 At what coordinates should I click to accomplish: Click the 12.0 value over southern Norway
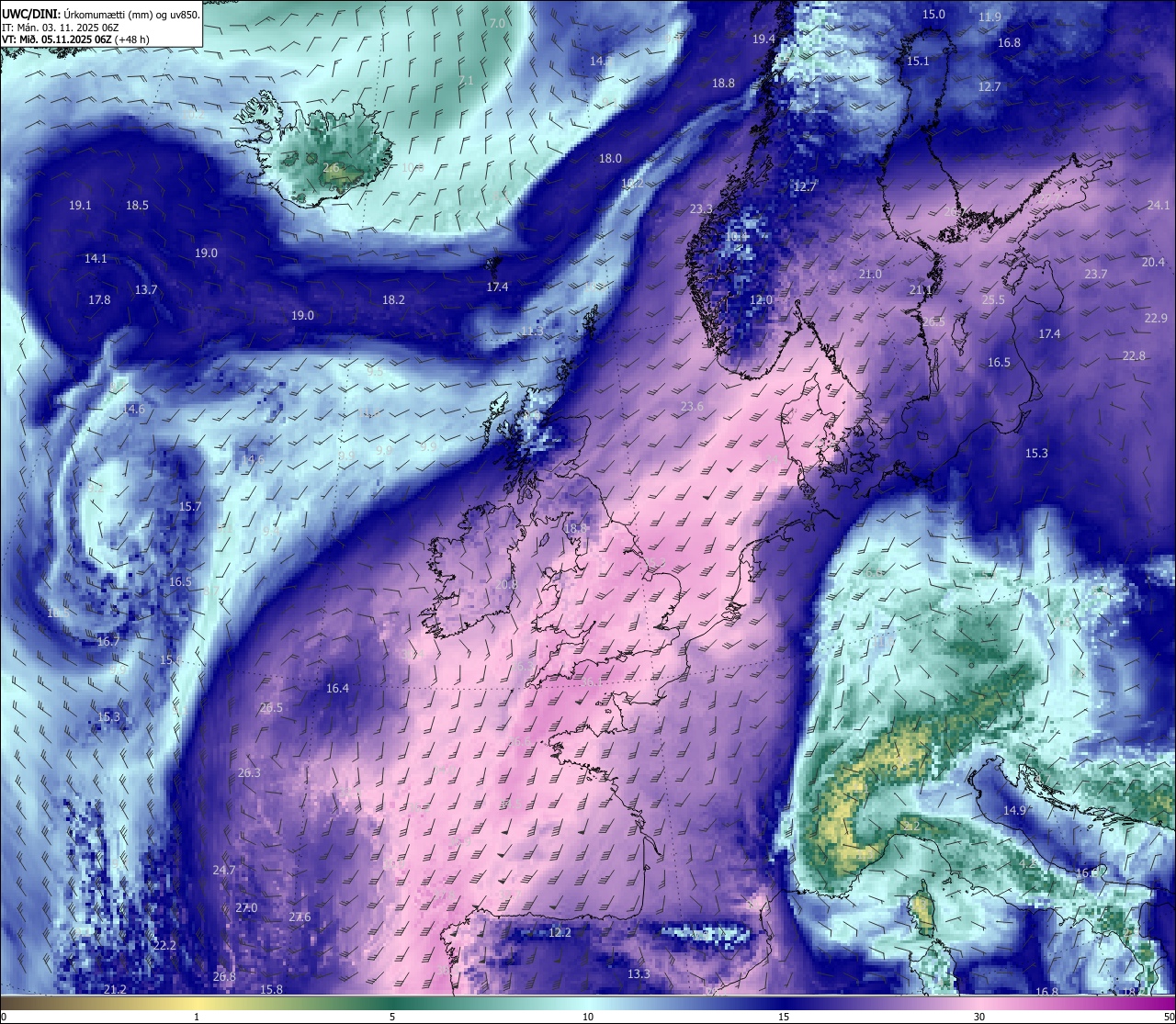[761, 300]
